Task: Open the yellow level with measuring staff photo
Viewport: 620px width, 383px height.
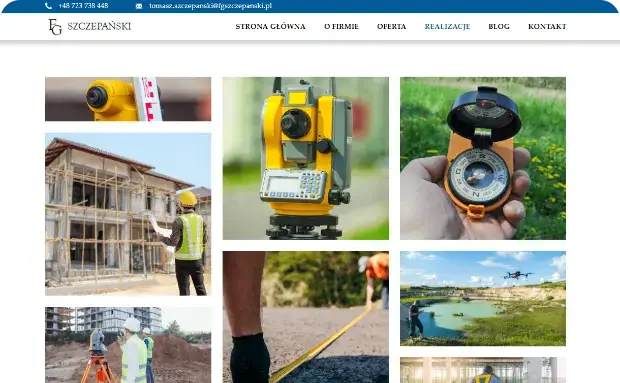Action: pos(128,99)
